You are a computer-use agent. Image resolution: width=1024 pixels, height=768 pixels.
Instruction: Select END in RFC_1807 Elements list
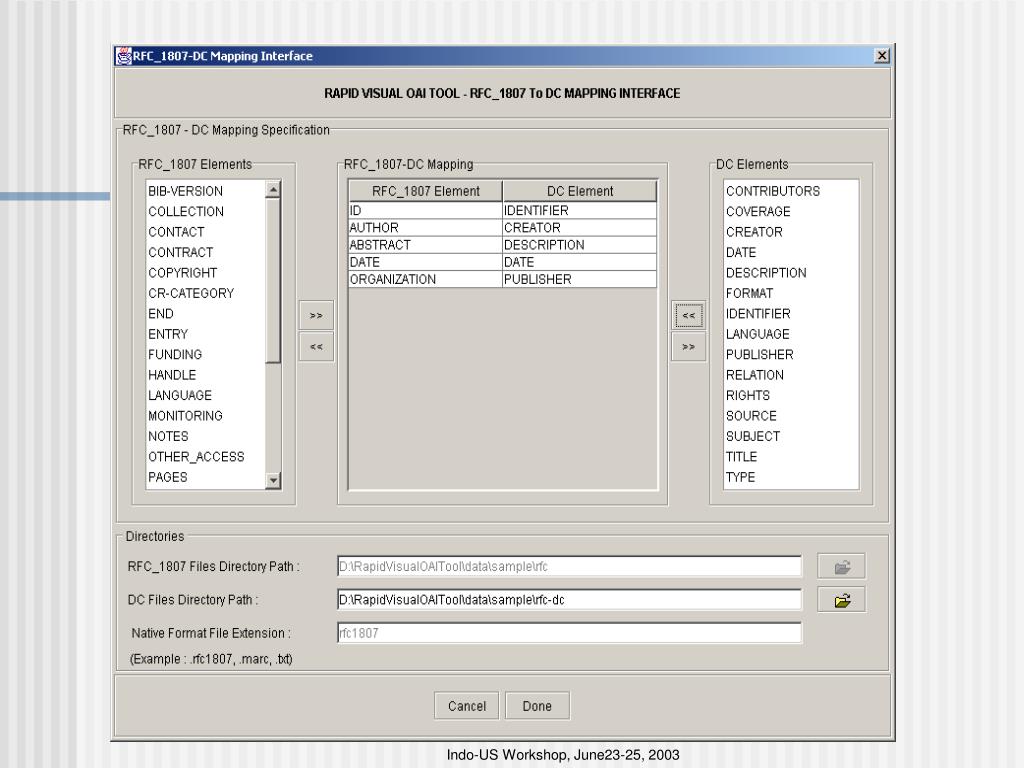click(206, 313)
